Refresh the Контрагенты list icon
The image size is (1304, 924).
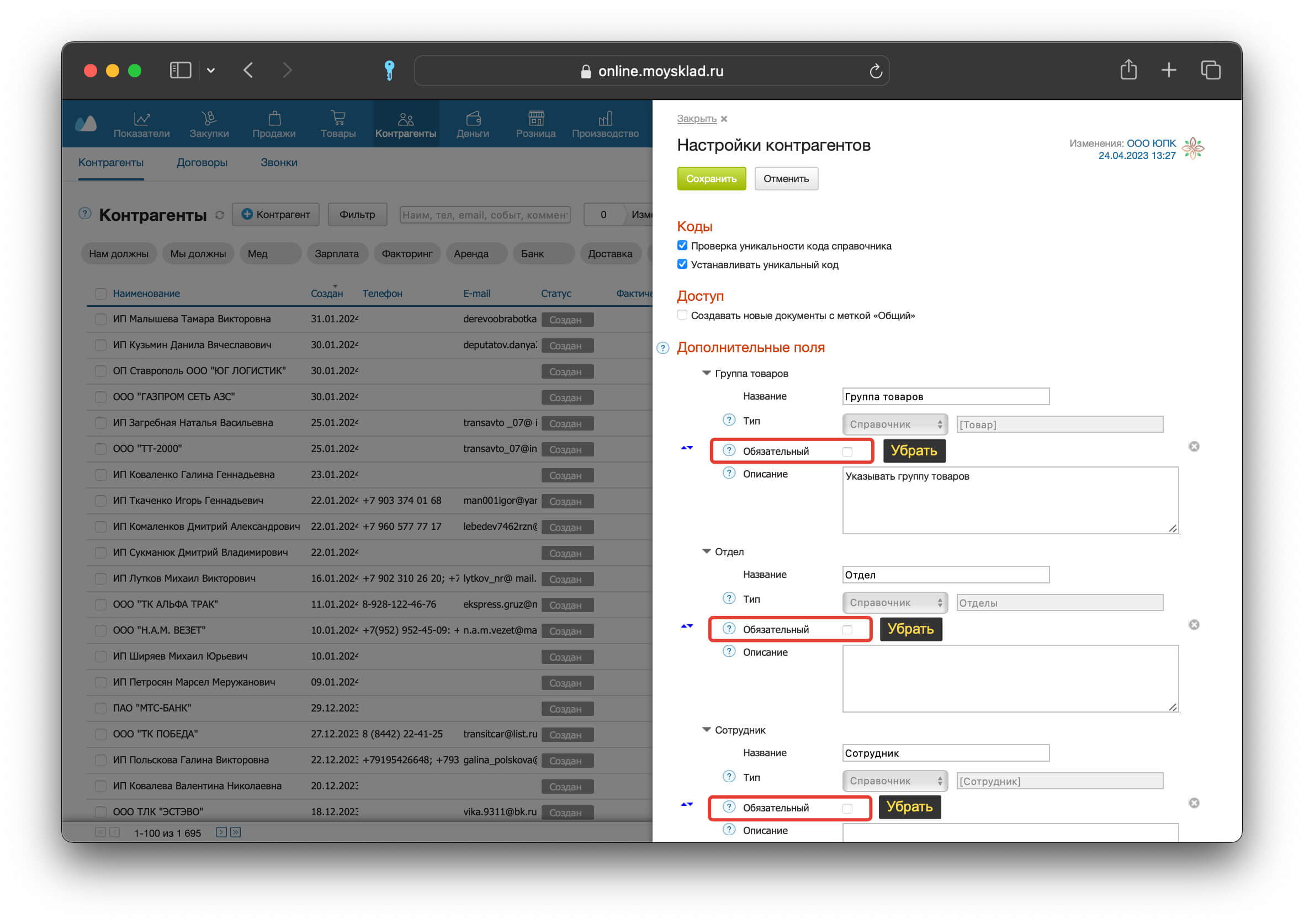[x=220, y=215]
